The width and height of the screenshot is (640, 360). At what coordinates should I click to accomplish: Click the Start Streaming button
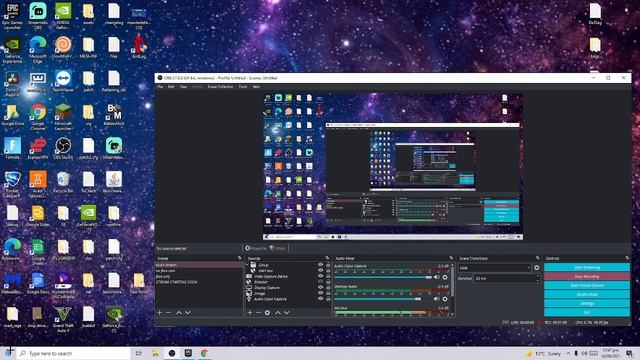pos(587,267)
